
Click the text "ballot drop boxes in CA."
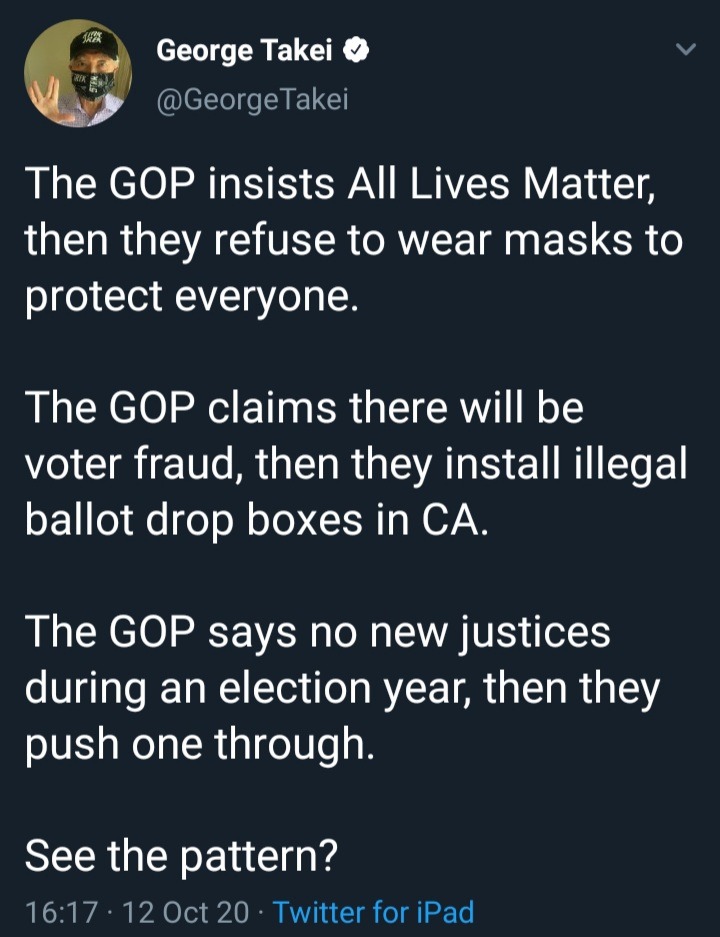[x=256, y=521]
